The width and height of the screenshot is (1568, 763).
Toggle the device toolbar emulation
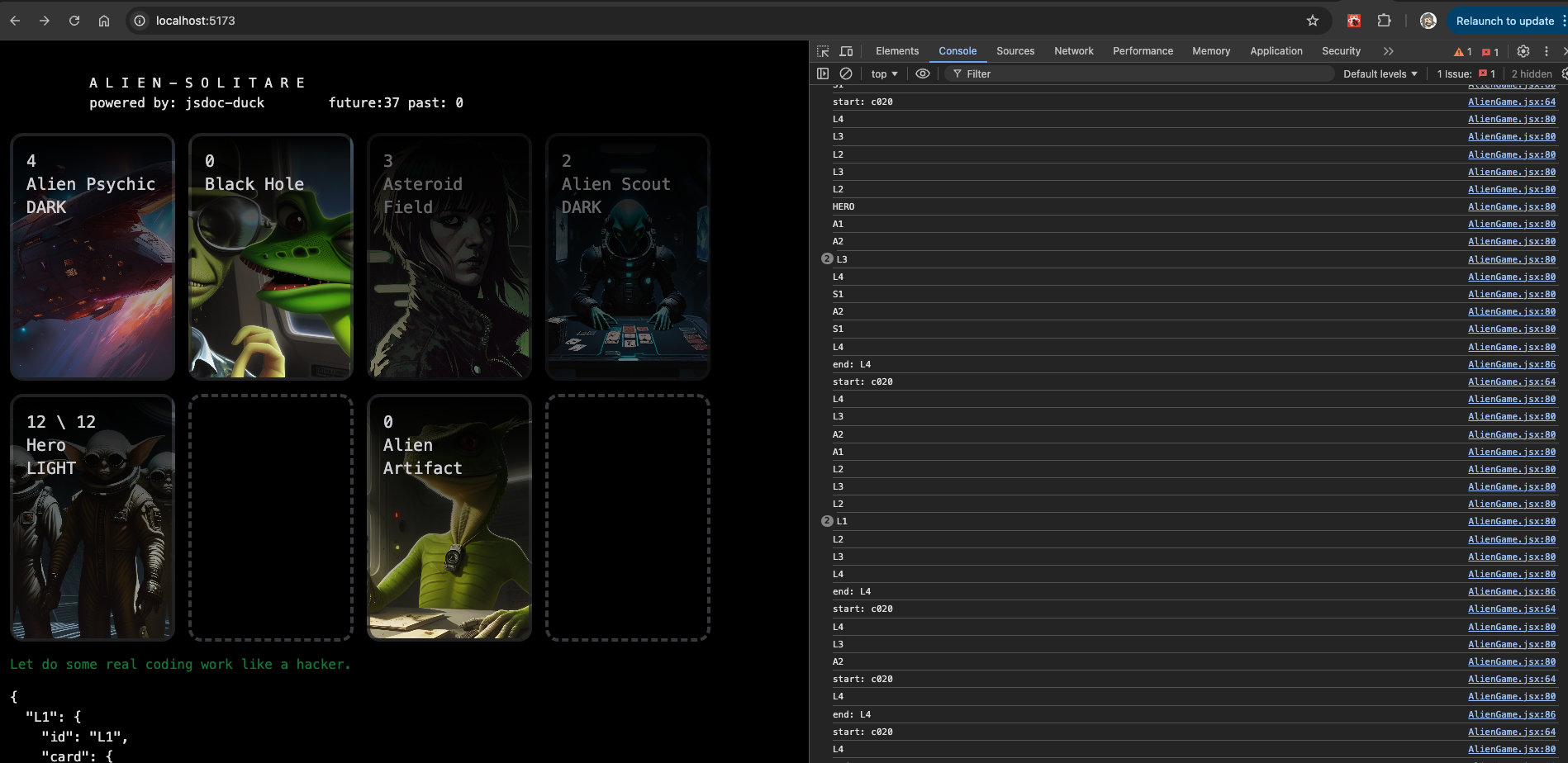point(846,51)
